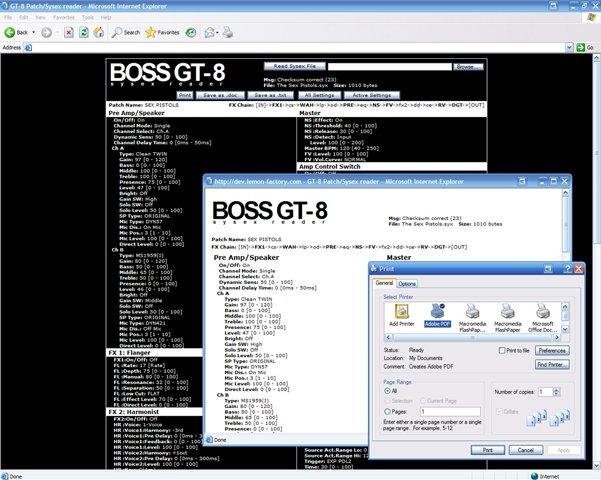Click the Find Printer button

552,365
